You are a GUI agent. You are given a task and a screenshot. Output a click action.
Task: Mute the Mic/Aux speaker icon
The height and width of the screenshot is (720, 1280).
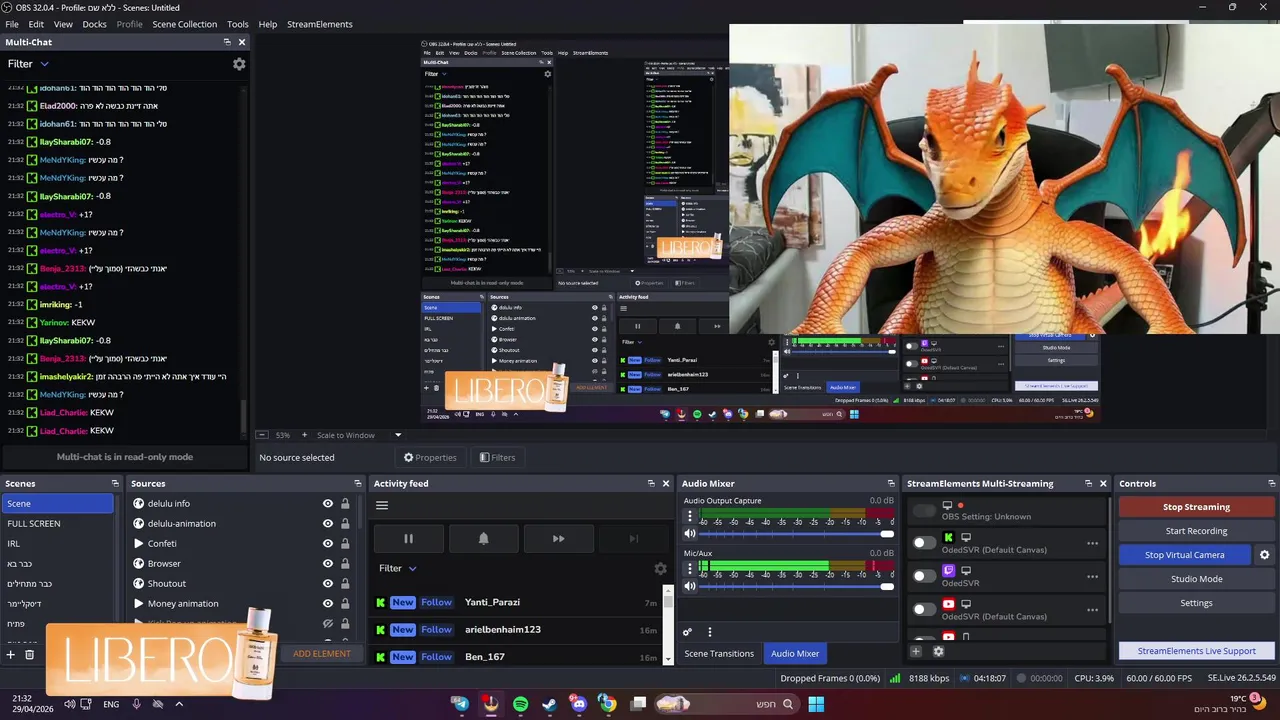[689, 586]
